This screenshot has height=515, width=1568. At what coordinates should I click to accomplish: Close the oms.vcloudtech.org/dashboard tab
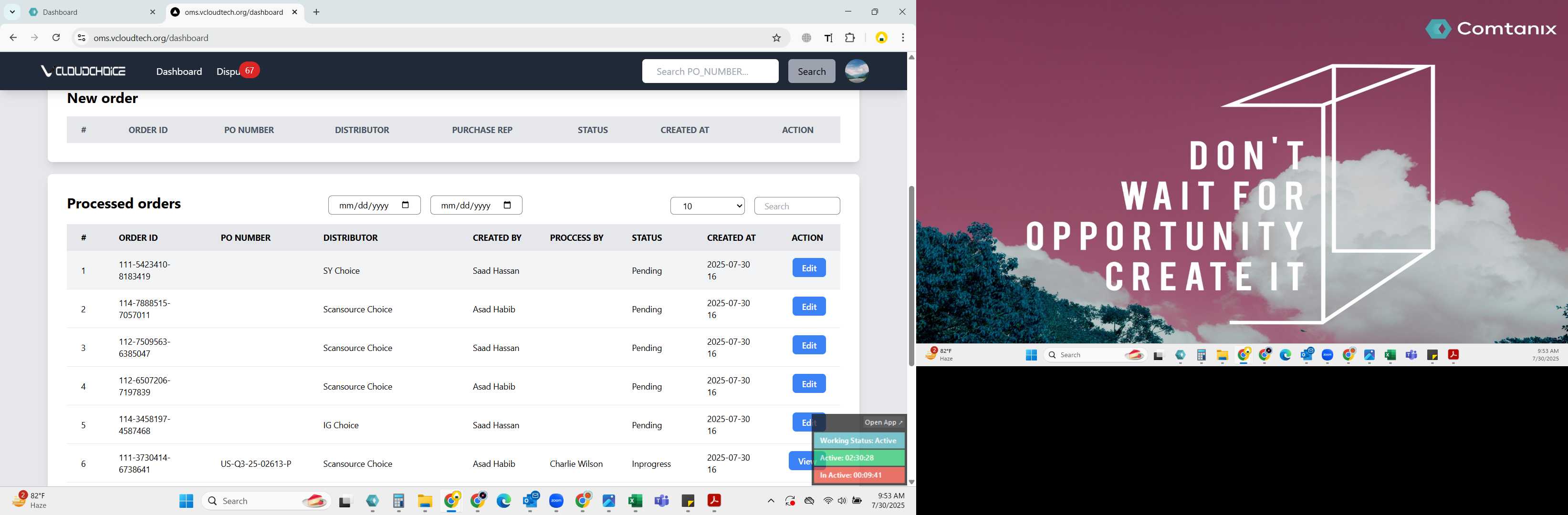coord(294,12)
